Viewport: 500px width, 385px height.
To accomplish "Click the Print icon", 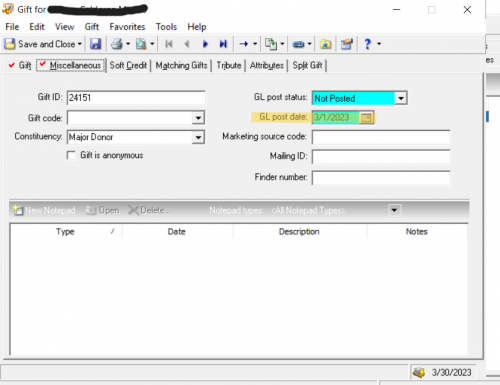I will point(117,44).
